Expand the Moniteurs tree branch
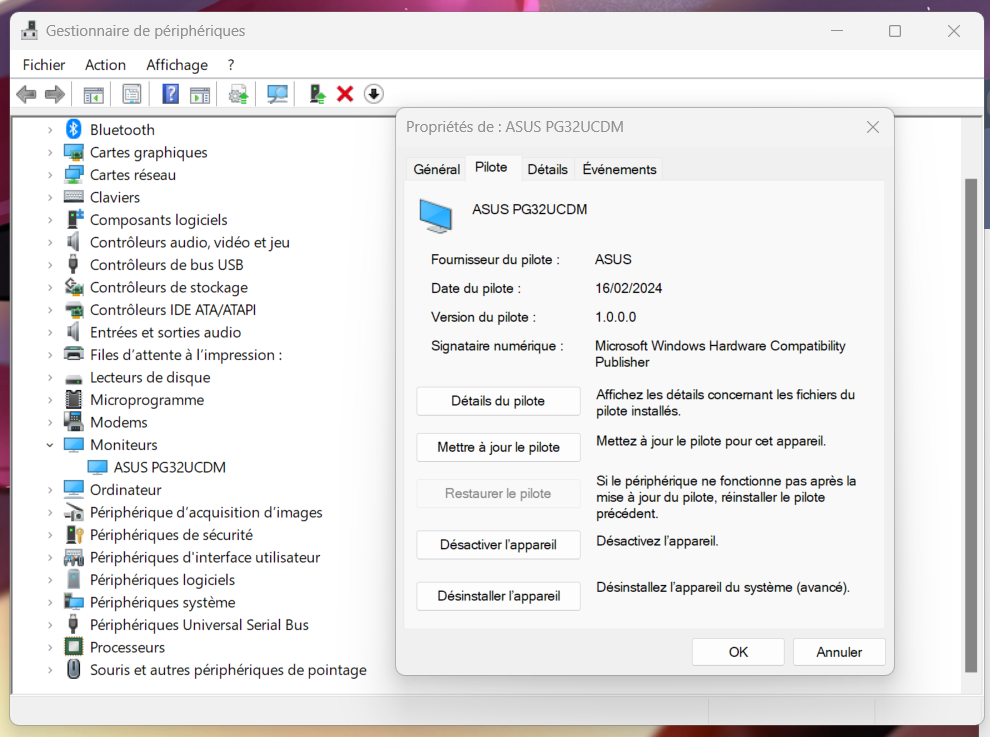Image resolution: width=990 pixels, height=737 pixels. [50, 444]
